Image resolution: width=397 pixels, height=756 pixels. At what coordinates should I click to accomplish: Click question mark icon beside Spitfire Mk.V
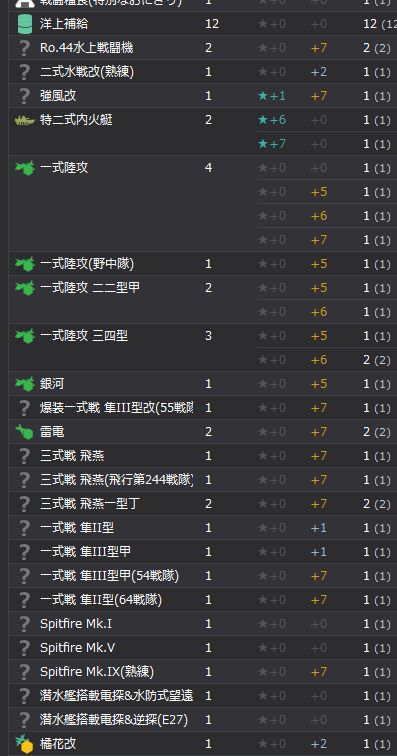[24, 648]
